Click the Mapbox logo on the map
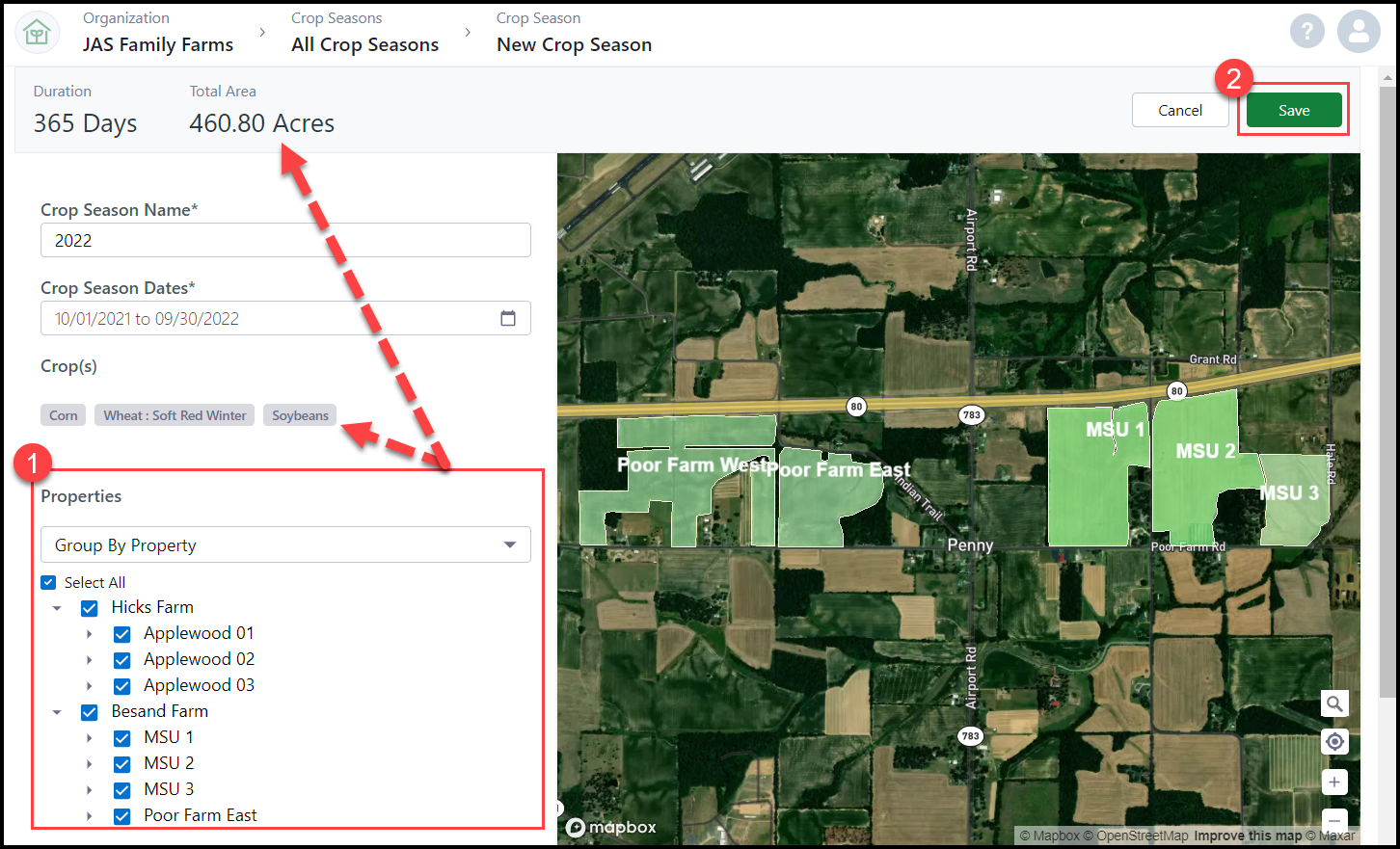 [x=611, y=827]
